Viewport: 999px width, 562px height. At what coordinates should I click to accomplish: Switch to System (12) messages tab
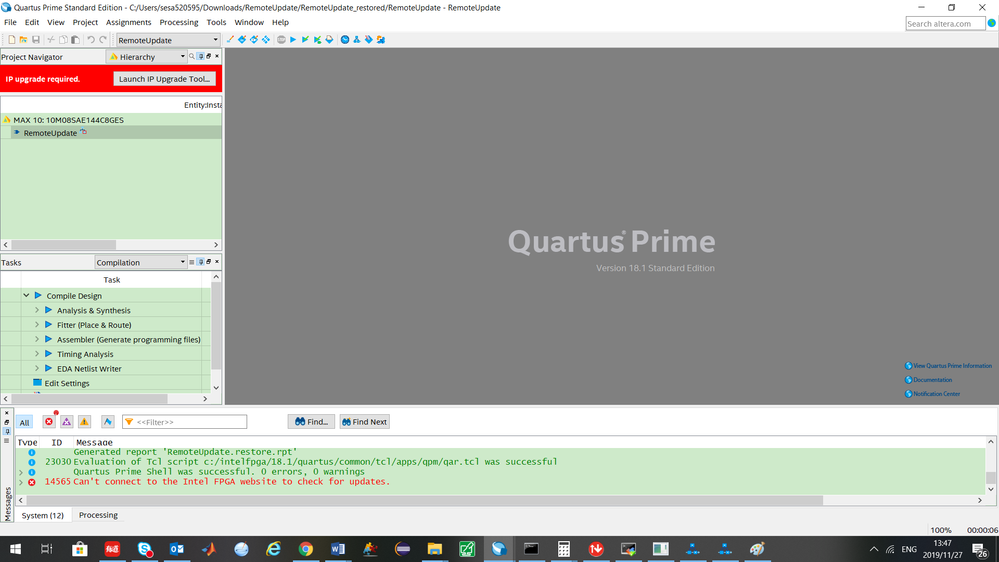(43, 515)
